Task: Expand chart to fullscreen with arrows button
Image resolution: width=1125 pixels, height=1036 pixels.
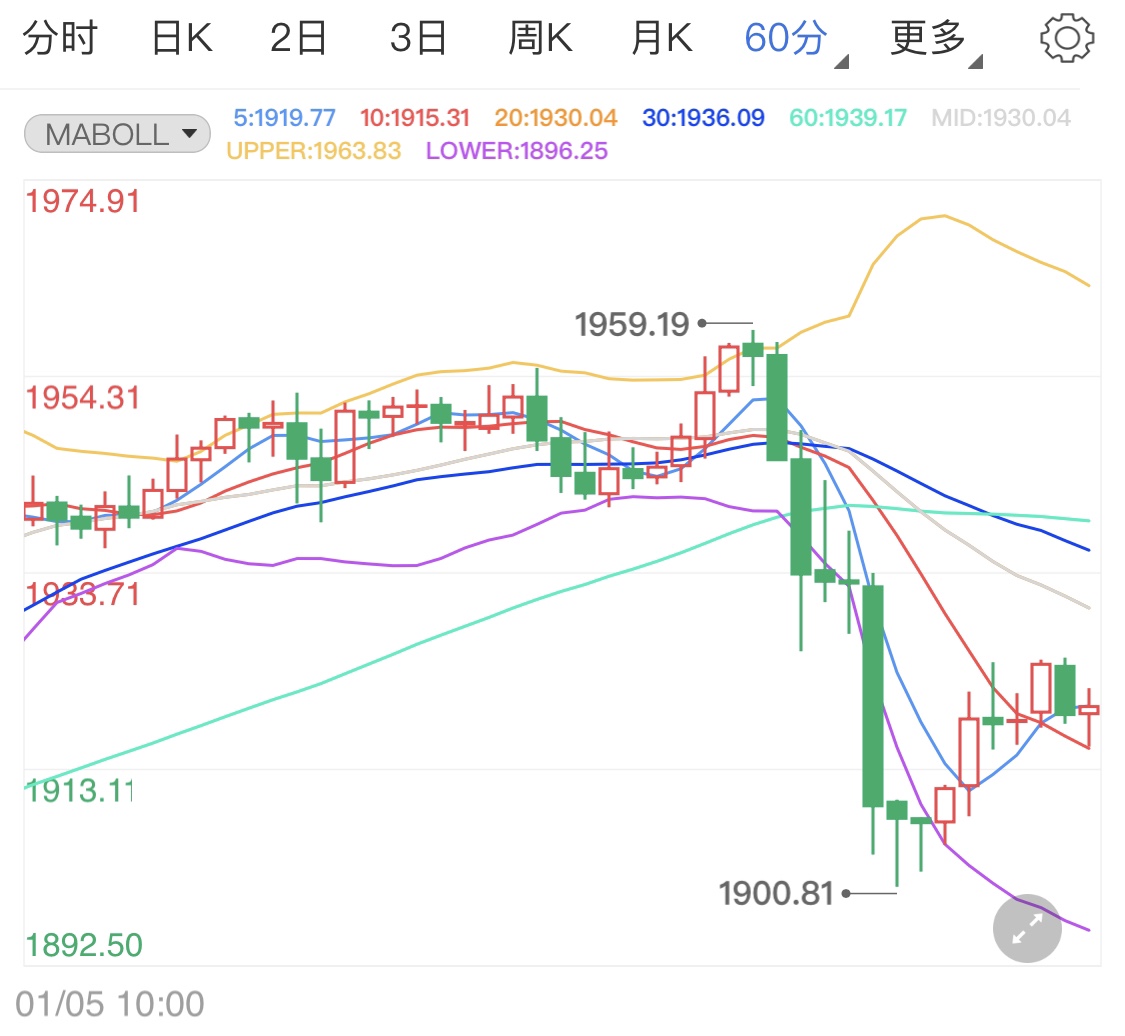Action: click(x=1027, y=928)
